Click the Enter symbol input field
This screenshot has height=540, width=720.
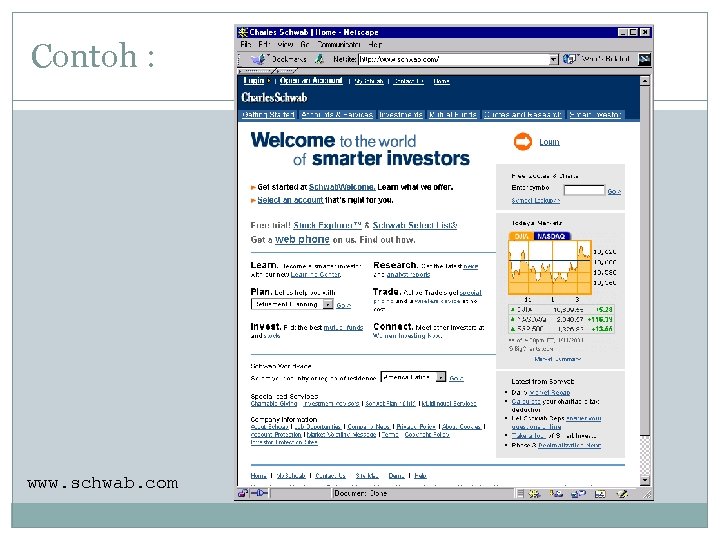(x=584, y=190)
